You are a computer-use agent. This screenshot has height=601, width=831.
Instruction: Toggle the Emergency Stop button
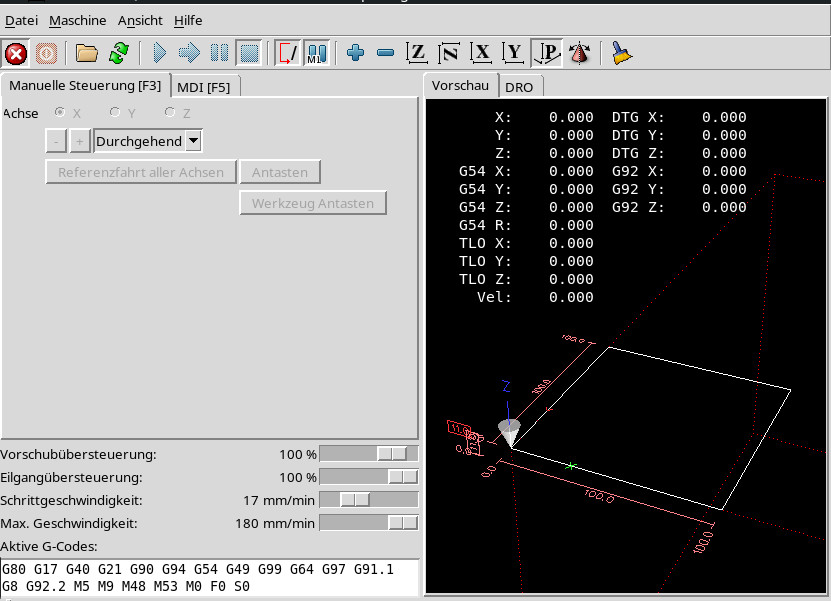[x=16, y=54]
